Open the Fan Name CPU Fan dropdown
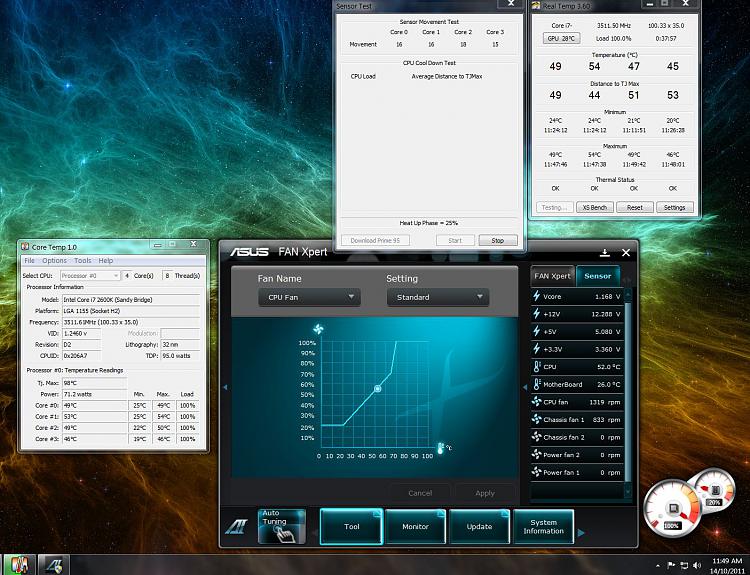Screen dimensions: 750x575 pos(309,297)
